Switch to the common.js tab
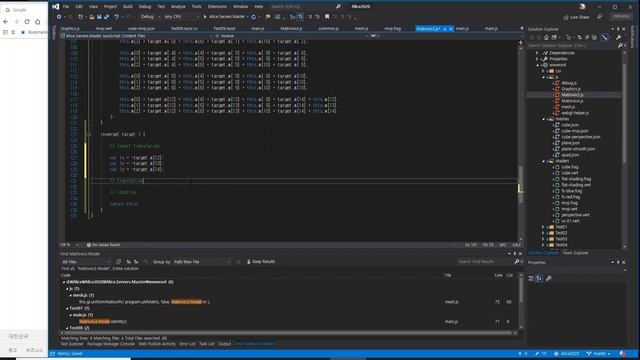Screen dimensions: 640x360 (x=328, y=29)
